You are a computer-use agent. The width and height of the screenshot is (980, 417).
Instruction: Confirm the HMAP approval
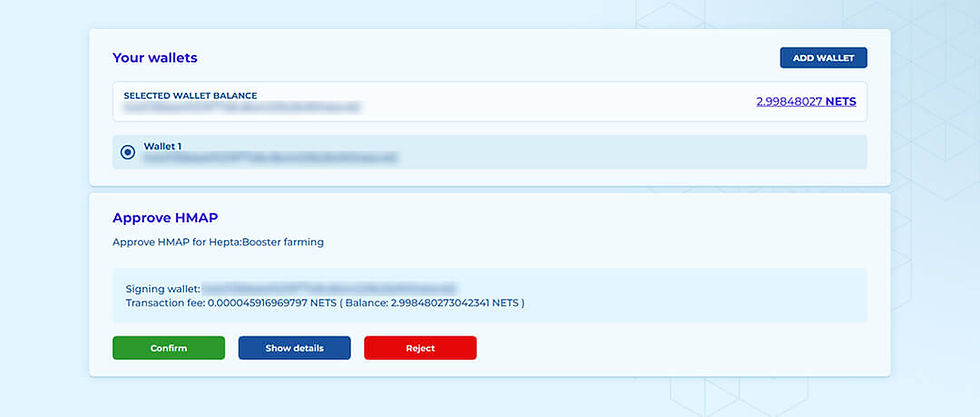(169, 348)
